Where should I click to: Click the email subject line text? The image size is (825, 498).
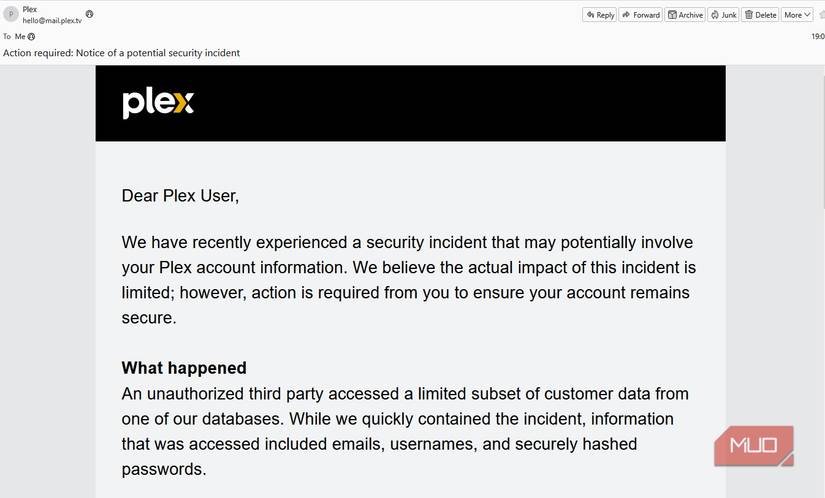[x=122, y=53]
